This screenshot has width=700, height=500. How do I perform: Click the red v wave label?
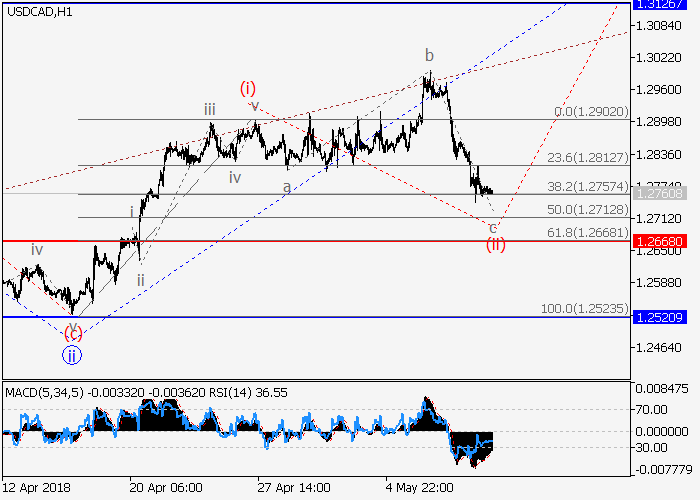tap(254, 106)
